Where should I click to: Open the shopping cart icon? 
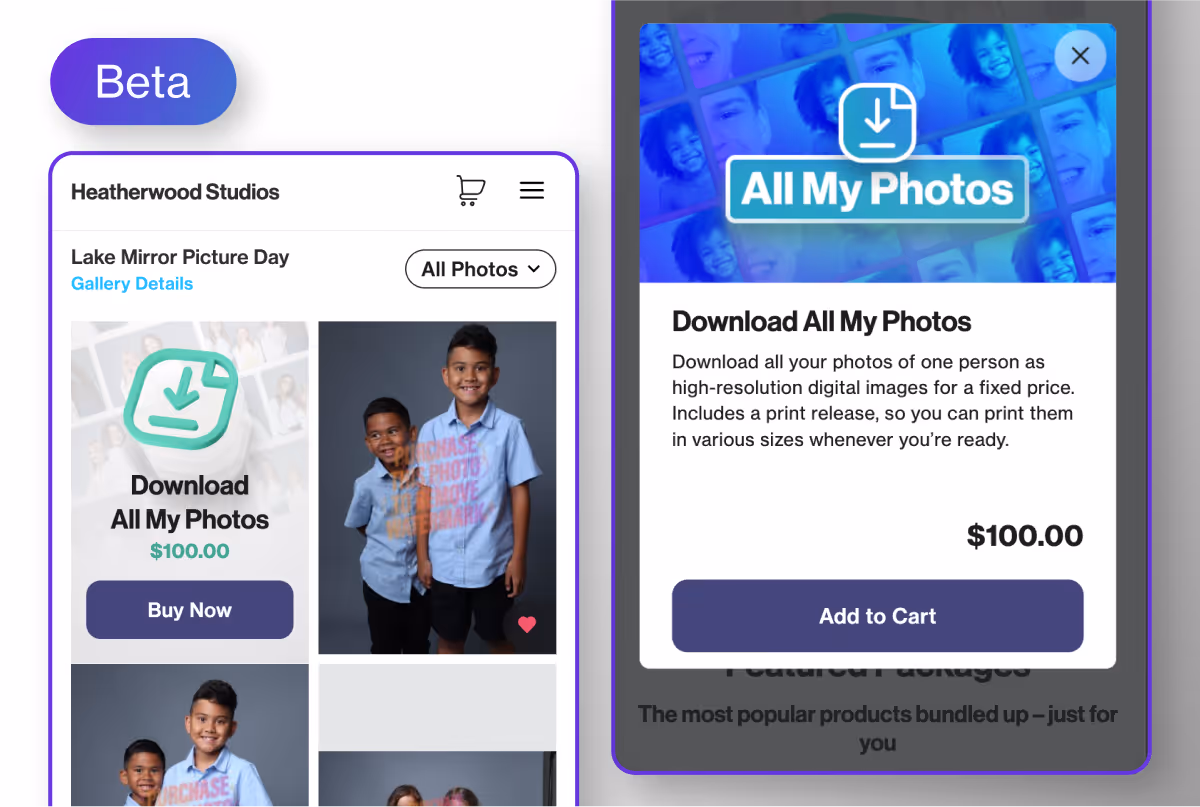[x=470, y=190]
